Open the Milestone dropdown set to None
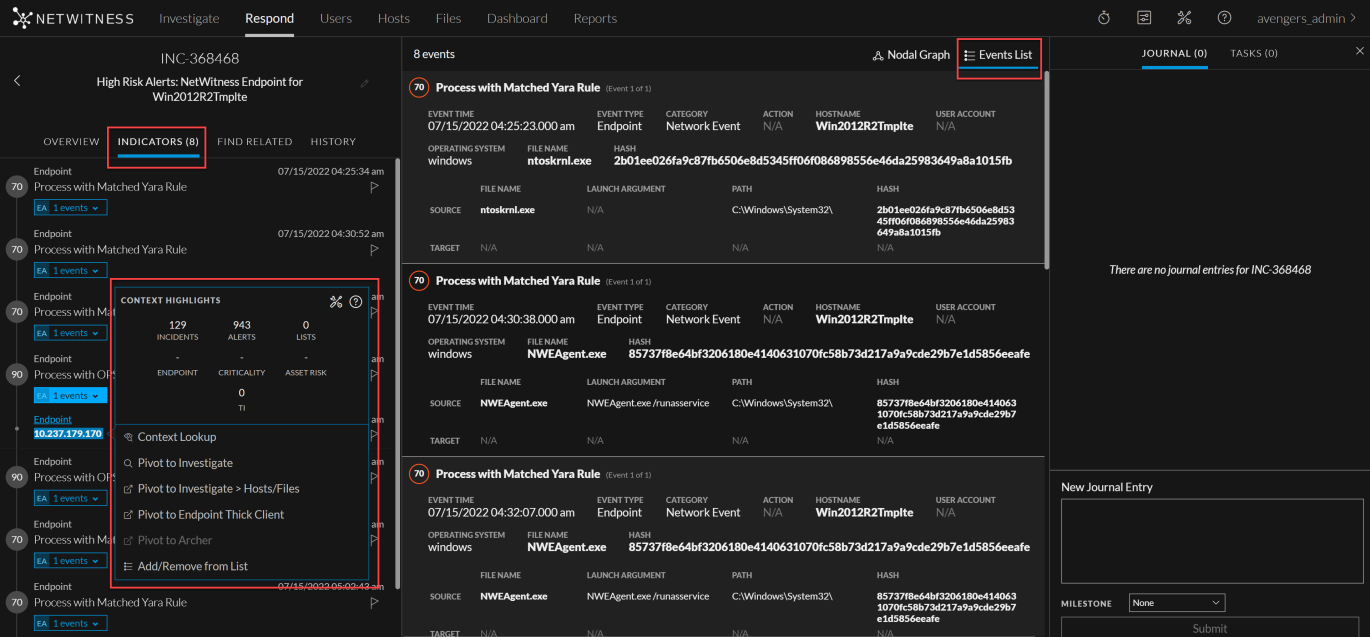The height and width of the screenshot is (637, 1370). click(1176, 603)
